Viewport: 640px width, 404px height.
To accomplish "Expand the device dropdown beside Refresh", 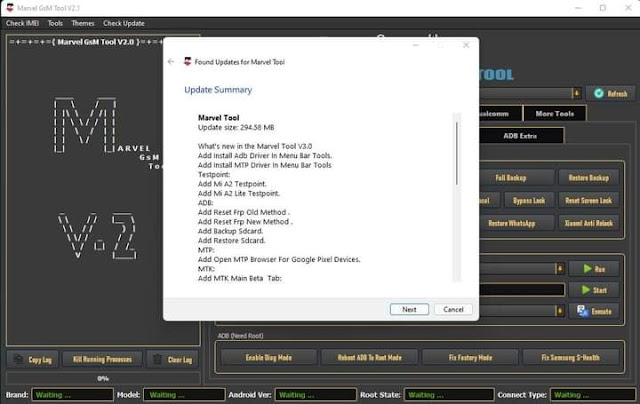I will (x=576, y=93).
